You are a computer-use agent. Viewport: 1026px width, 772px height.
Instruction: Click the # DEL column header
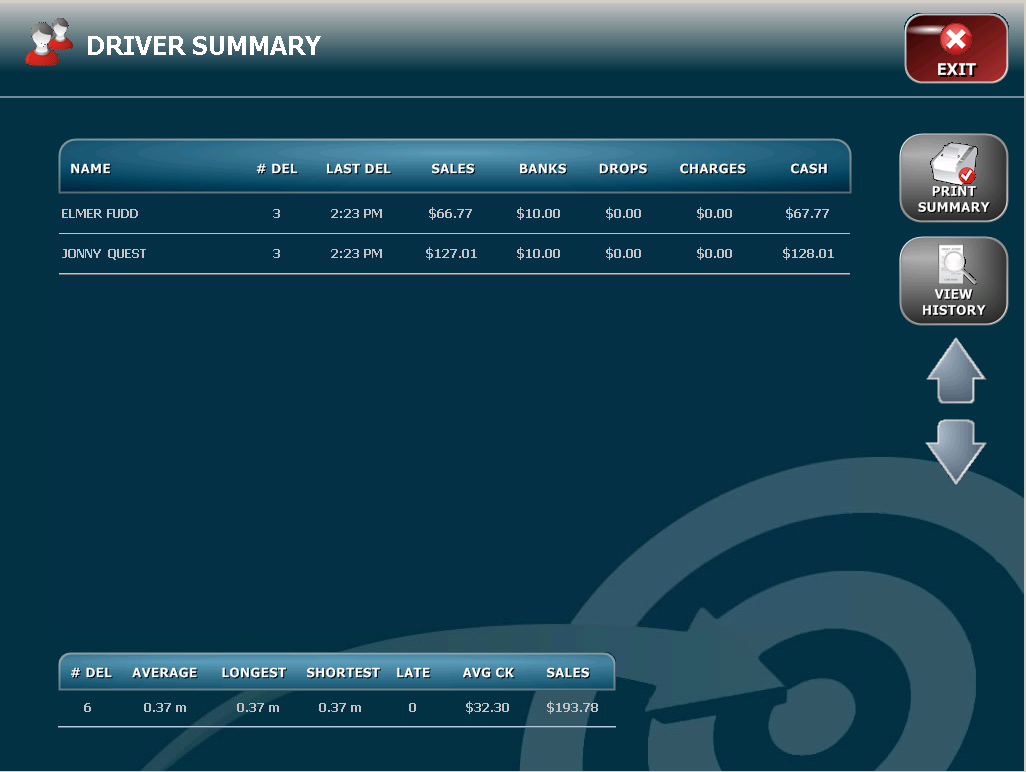276,168
